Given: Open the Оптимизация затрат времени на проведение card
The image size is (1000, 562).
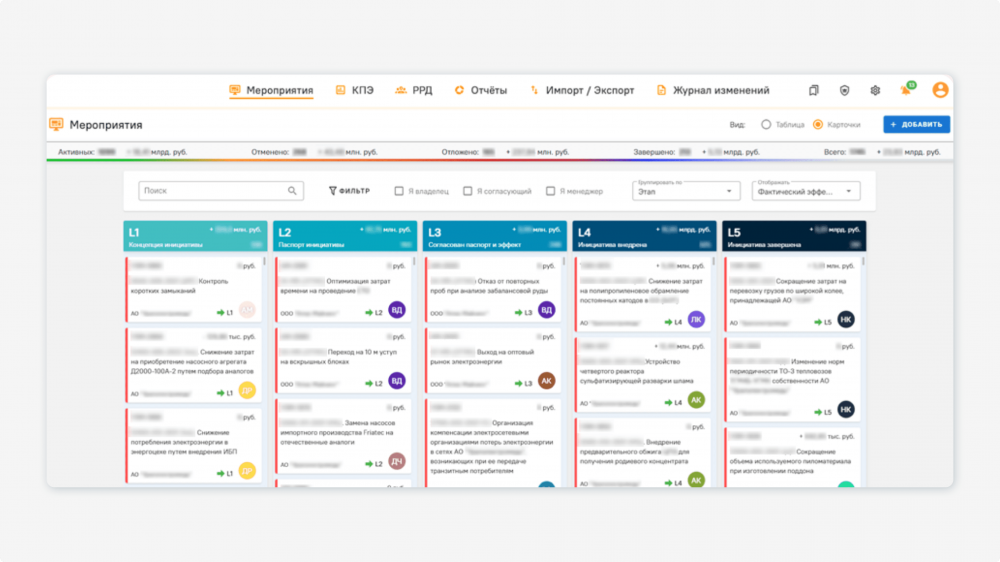Looking at the screenshot, I should click(343, 289).
